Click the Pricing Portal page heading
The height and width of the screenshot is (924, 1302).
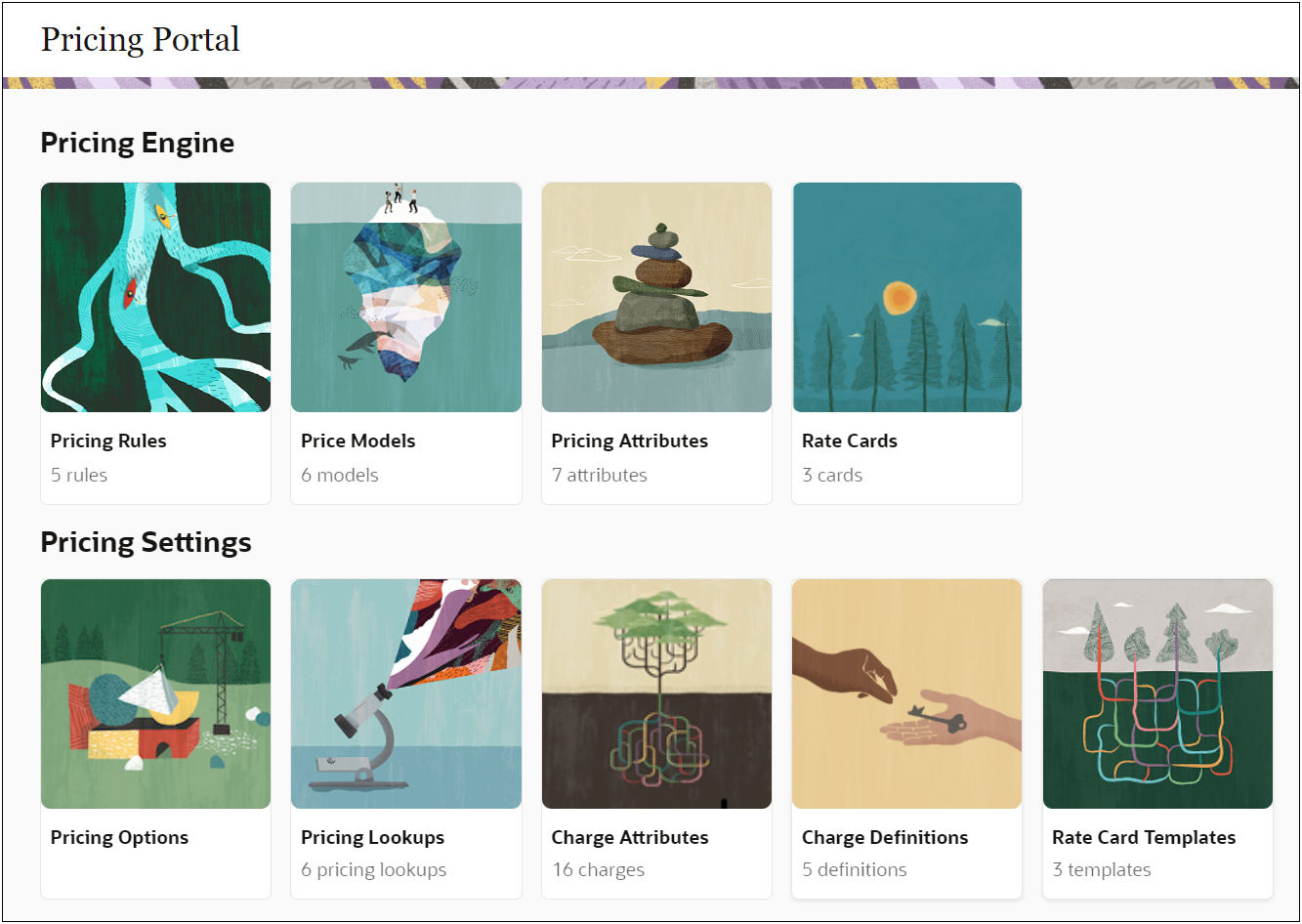tap(140, 39)
